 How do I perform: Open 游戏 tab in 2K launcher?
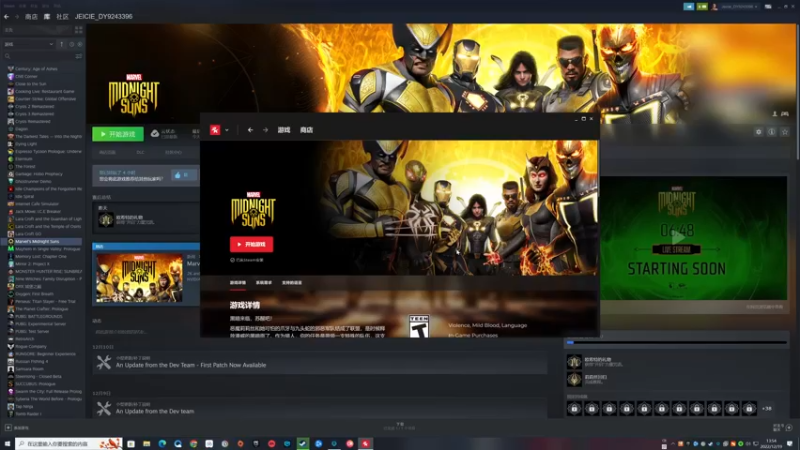284,130
